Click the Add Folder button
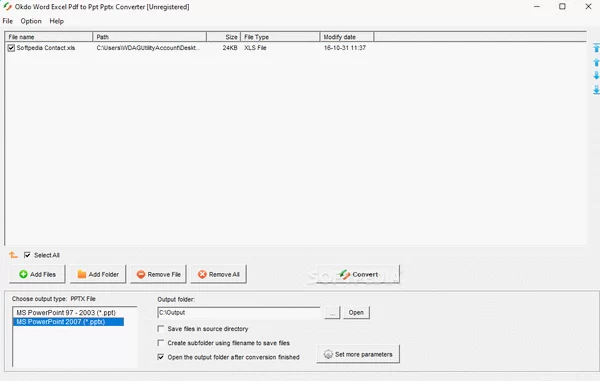 pyautogui.click(x=98, y=274)
